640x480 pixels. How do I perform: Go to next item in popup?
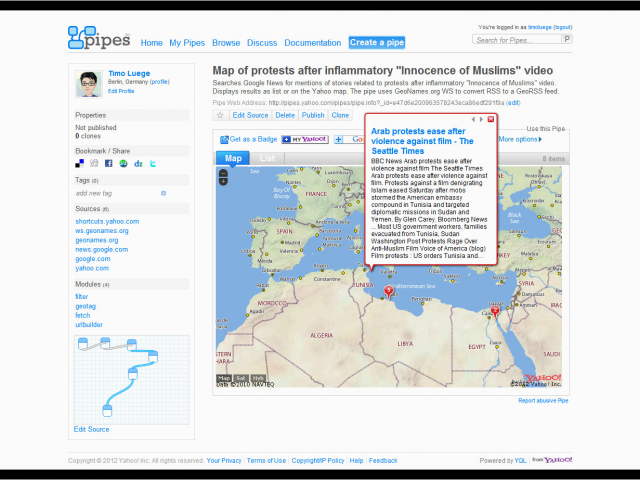click(481, 119)
